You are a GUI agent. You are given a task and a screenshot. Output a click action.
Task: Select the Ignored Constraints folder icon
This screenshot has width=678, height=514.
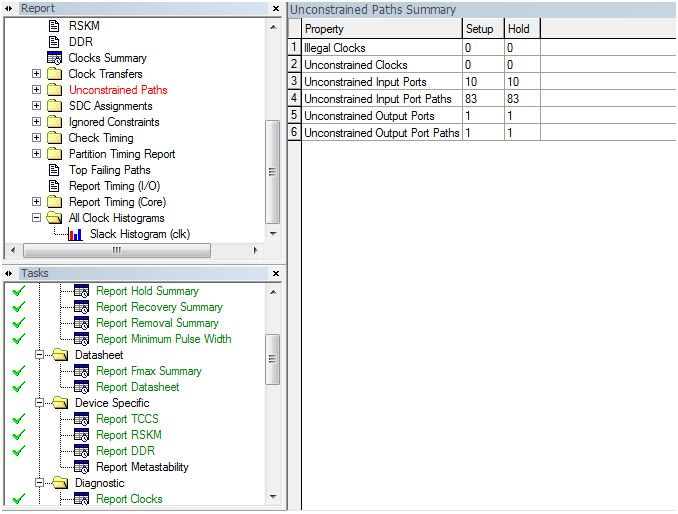click(54, 122)
